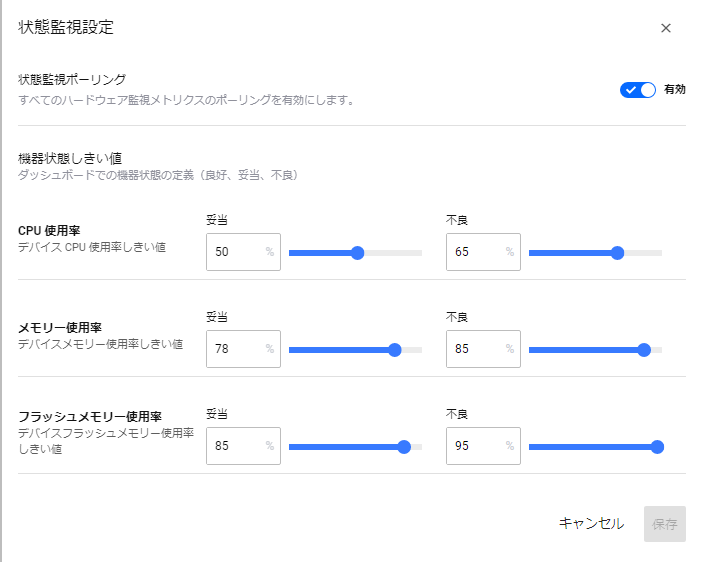The height and width of the screenshot is (562, 702).
Task: Click the CPU 使用率 不良 input showing 65
Action: 483,252
